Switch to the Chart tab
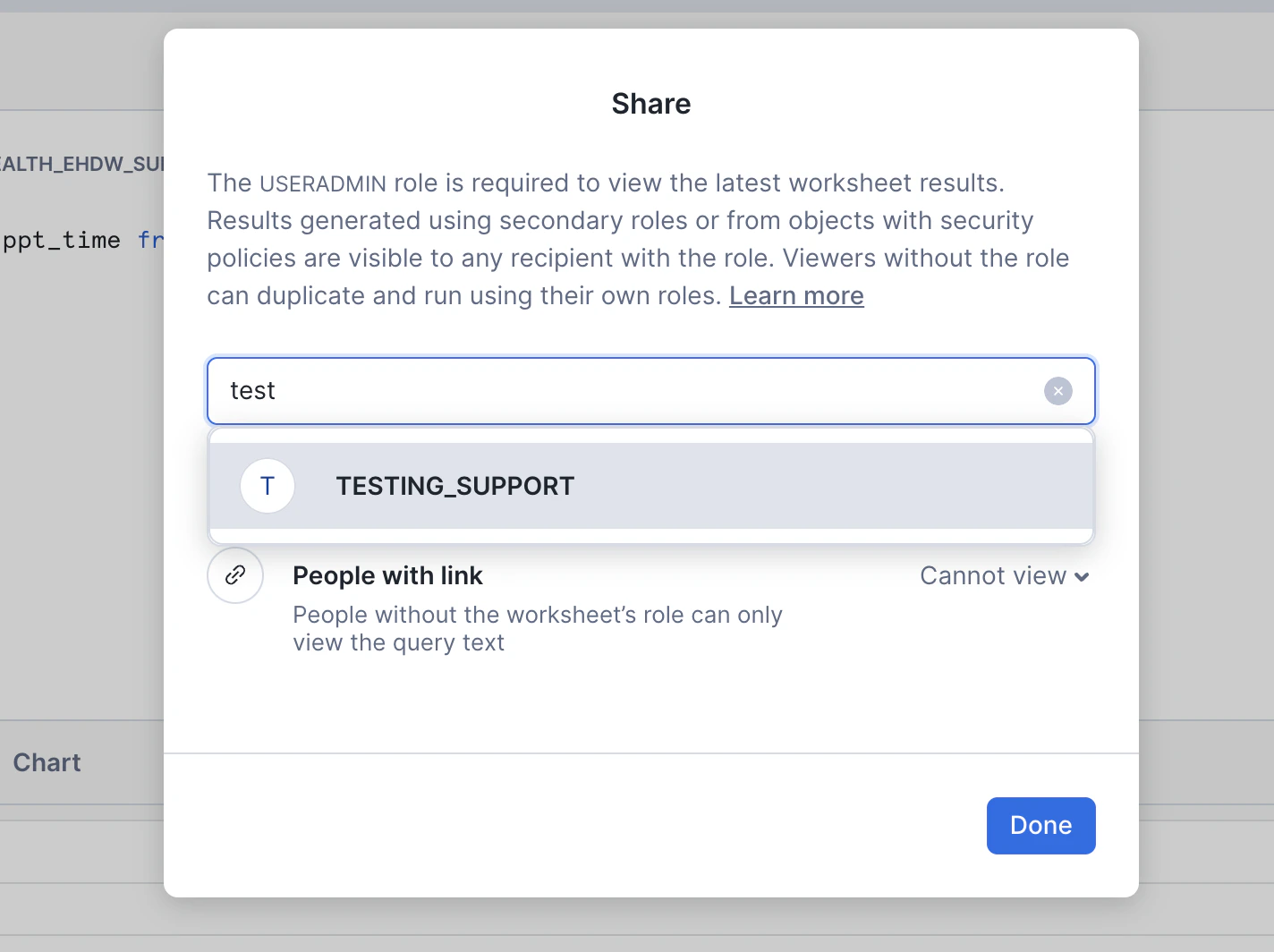Viewport: 1274px width, 952px height. point(47,762)
